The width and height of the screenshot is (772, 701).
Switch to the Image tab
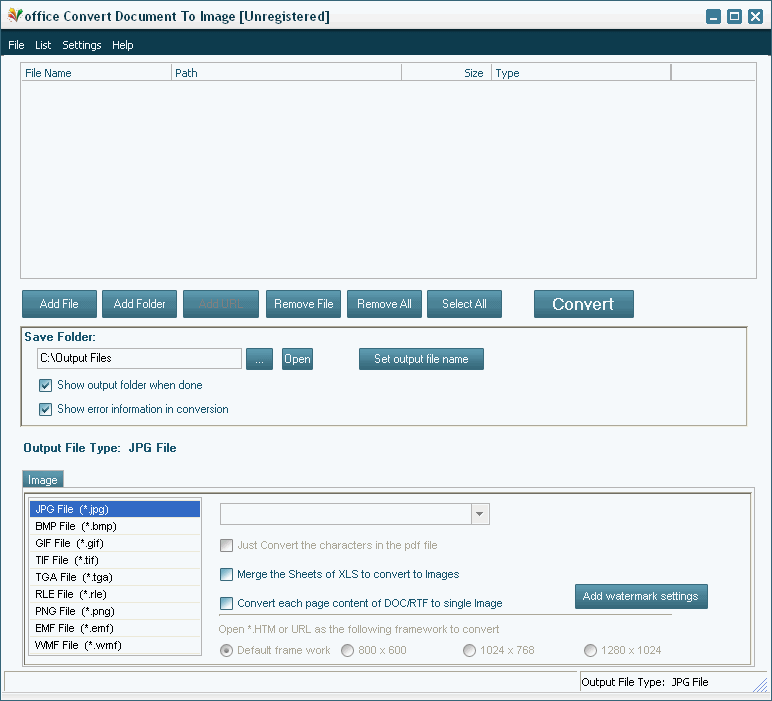pos(42,480)
